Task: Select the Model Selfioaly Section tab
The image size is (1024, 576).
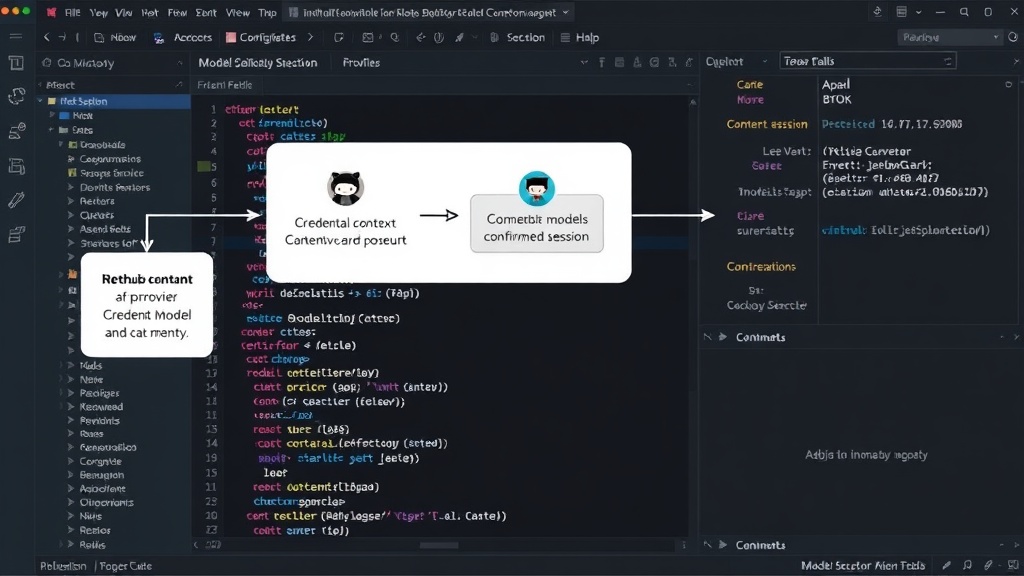Action: pyautogui.click(x=257, y=63)
